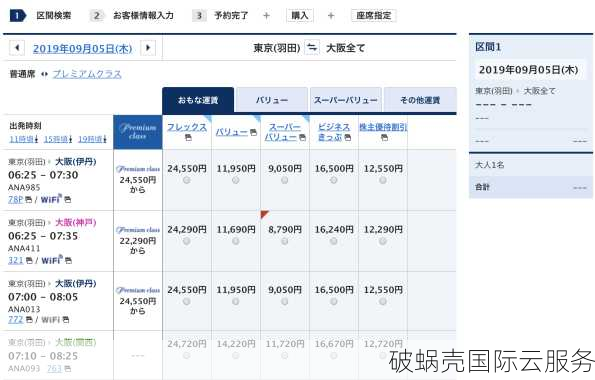Choose Premium class 24,550円から for ANA013
The width and height of the screenshot is (595, 380).
coord(138,301)
